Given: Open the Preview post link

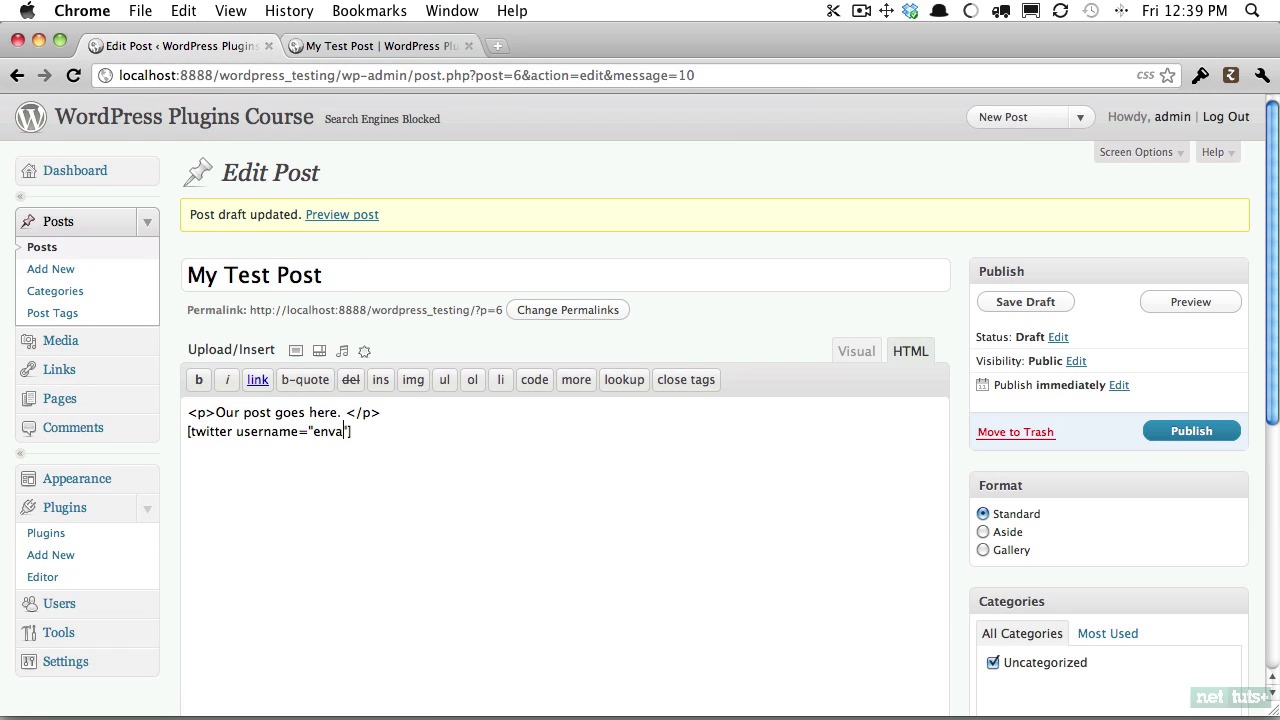Looking at the screenshot, I should coord(342,215).
